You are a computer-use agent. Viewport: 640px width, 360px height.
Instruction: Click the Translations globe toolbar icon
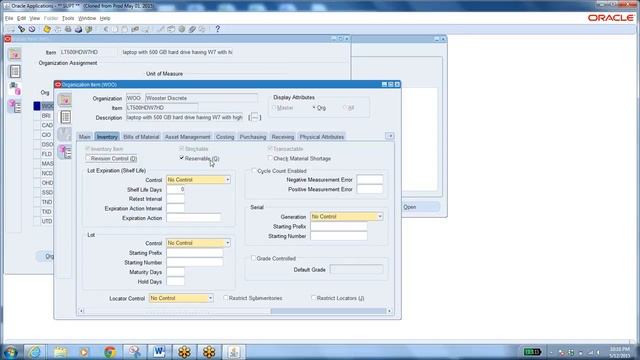[182, 29]
